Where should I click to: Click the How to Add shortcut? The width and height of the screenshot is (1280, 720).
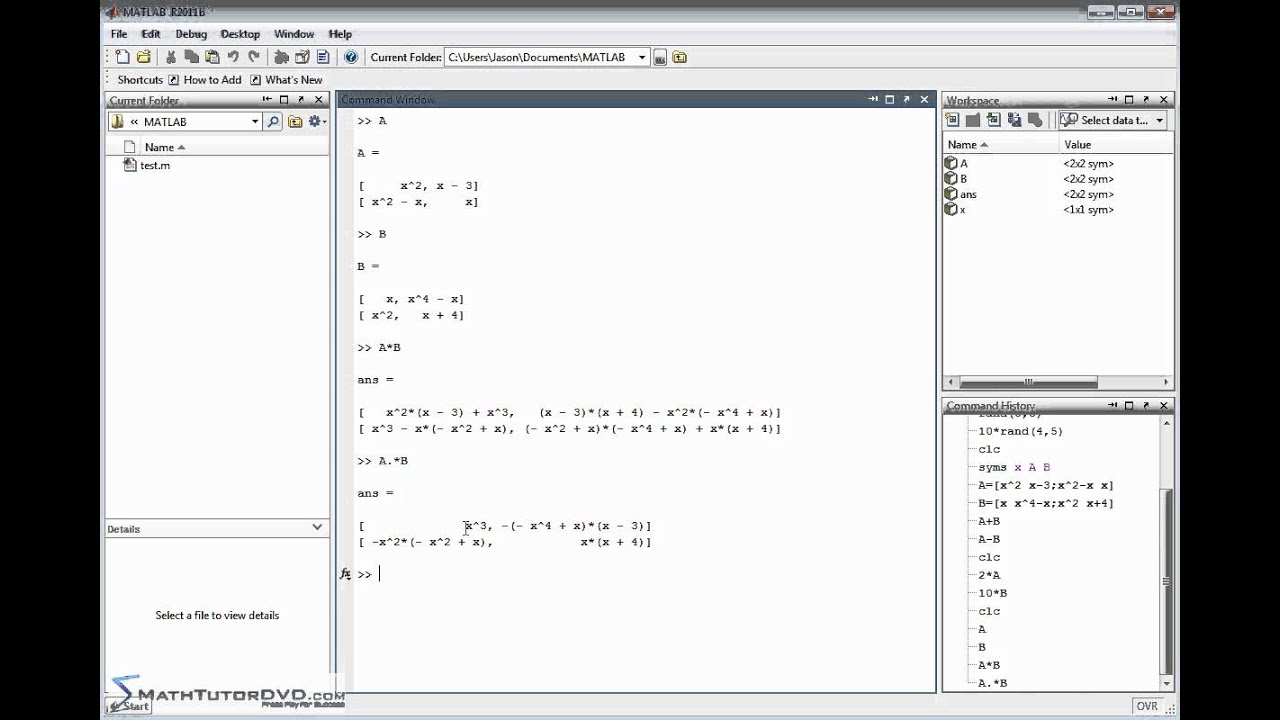point(204,80)
